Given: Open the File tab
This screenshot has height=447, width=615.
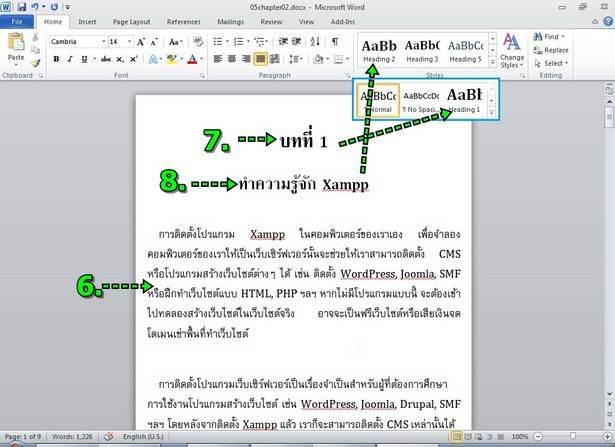Looking at the screenshot, I should [x=16, y=22].
